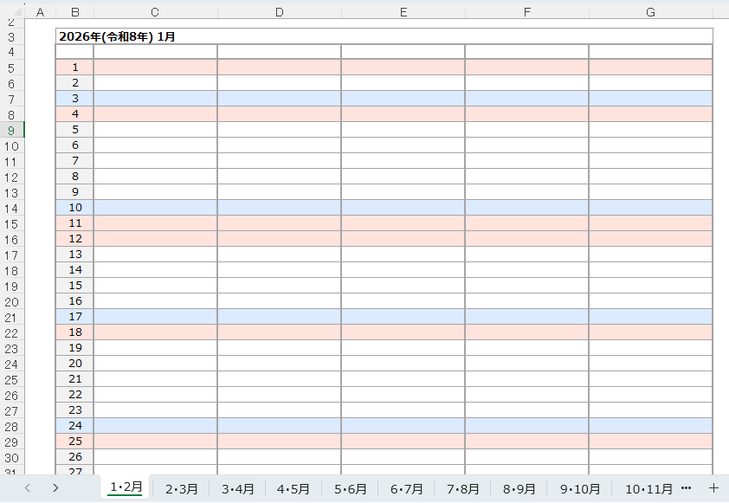Select the row 14 header
This screenshot has height=503, width=729.
coord(11,208)
